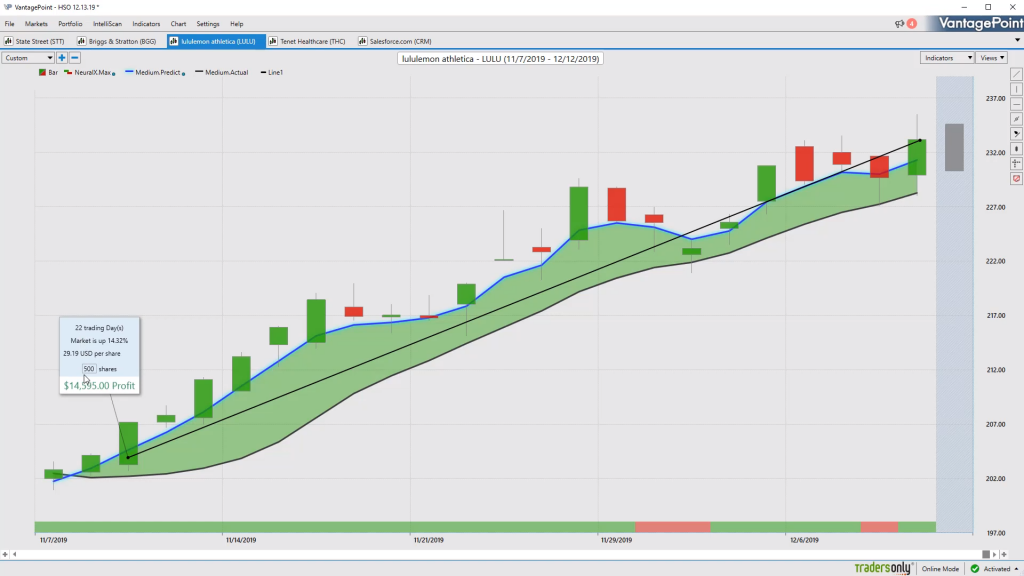Click the chart title lululemon athletica - LULU
Screen dimensions: 1024x576
point(500,59)
